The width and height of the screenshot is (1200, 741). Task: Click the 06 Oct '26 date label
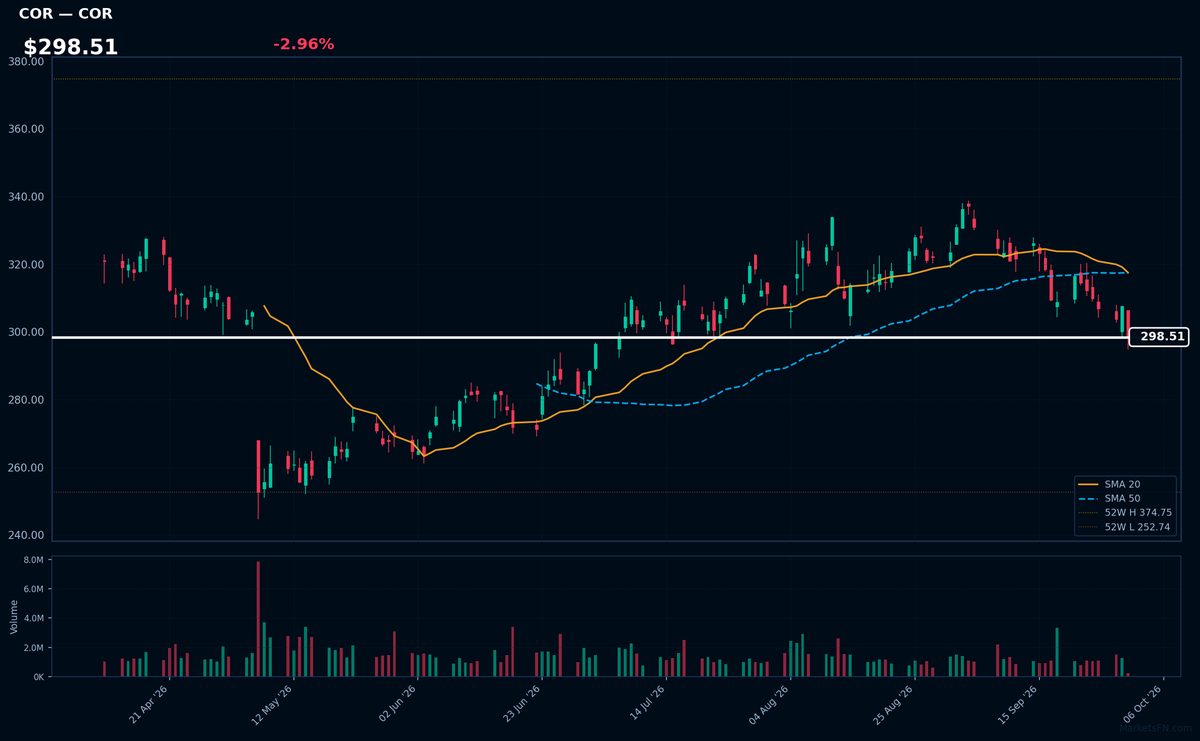point(1141,704)
